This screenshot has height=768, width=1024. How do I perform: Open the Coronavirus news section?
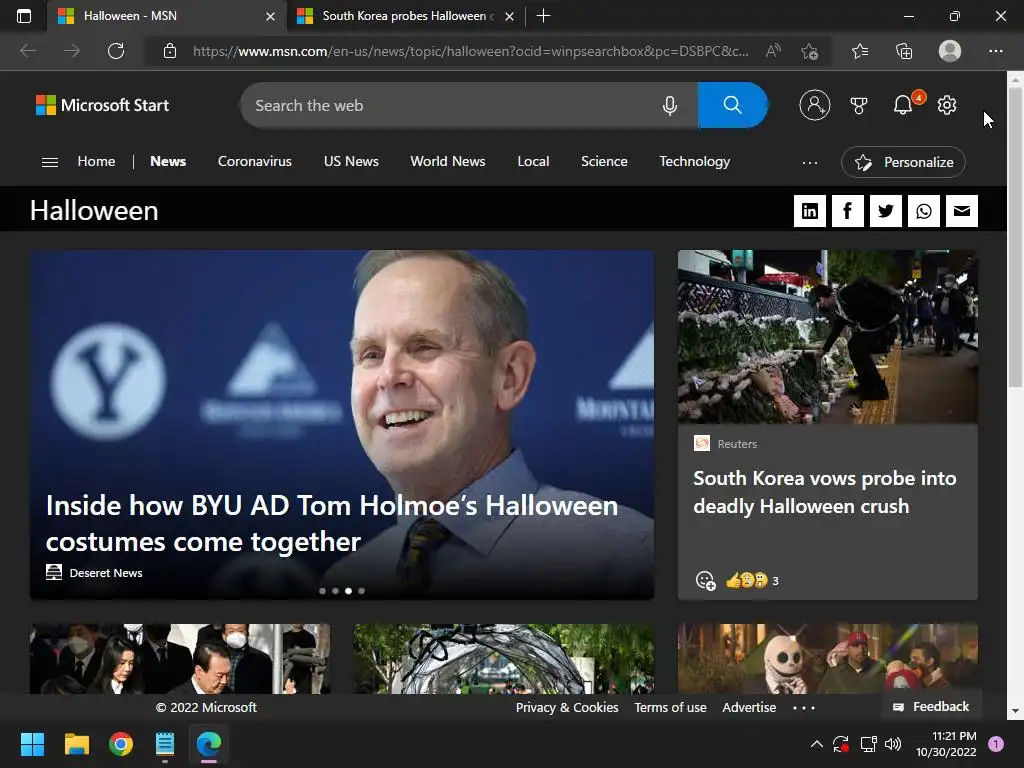coord(255,161)
